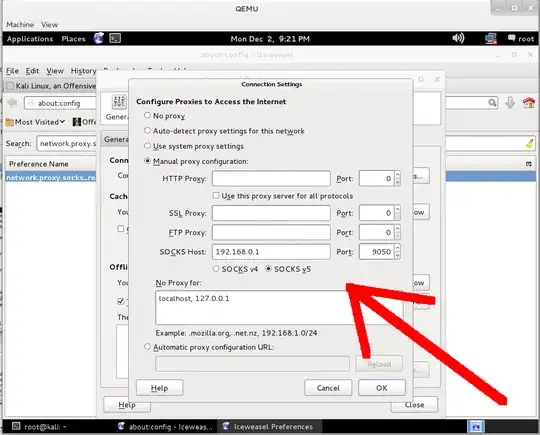The height and width of the screenshot is (435, 540).
Task: Select Manual proxy configuration
Action: 147,161
